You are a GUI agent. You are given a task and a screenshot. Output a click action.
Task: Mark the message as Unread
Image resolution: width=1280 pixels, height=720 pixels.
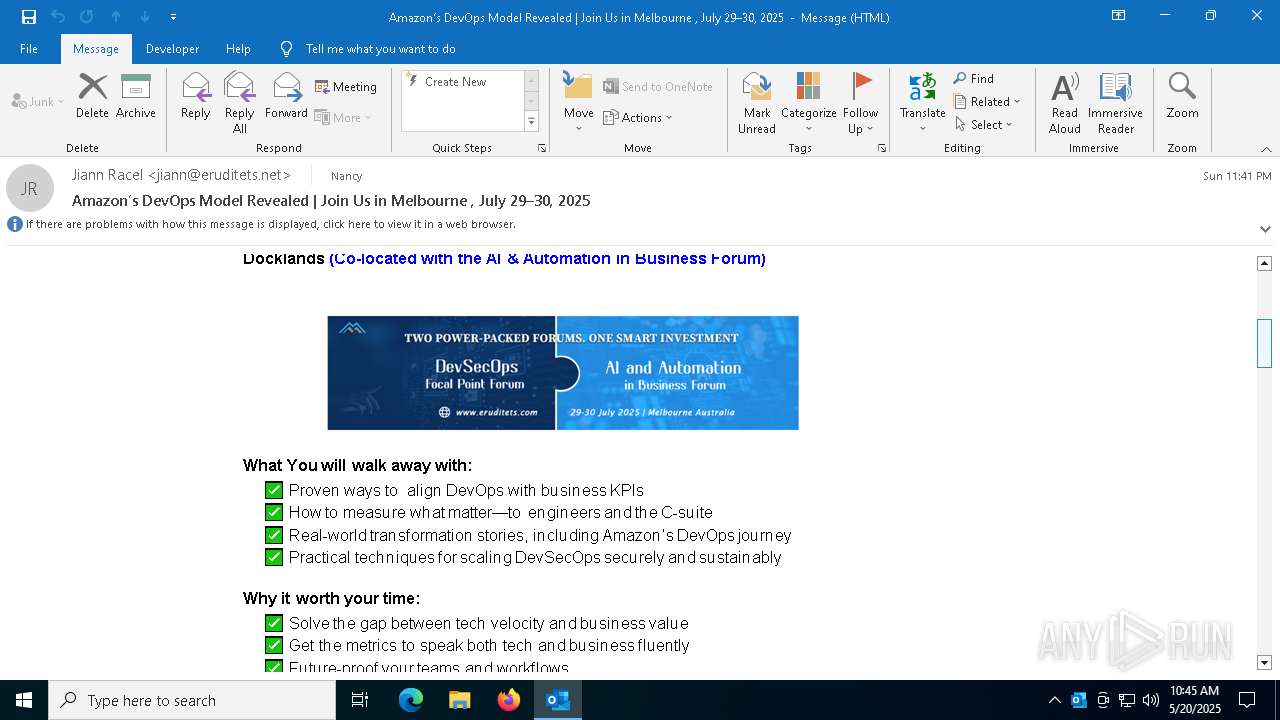coord(757,103)
